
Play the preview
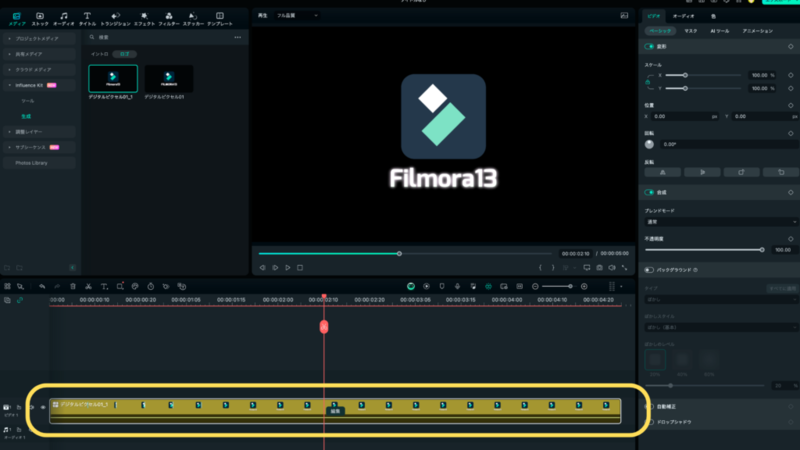[x=288, y=267]
